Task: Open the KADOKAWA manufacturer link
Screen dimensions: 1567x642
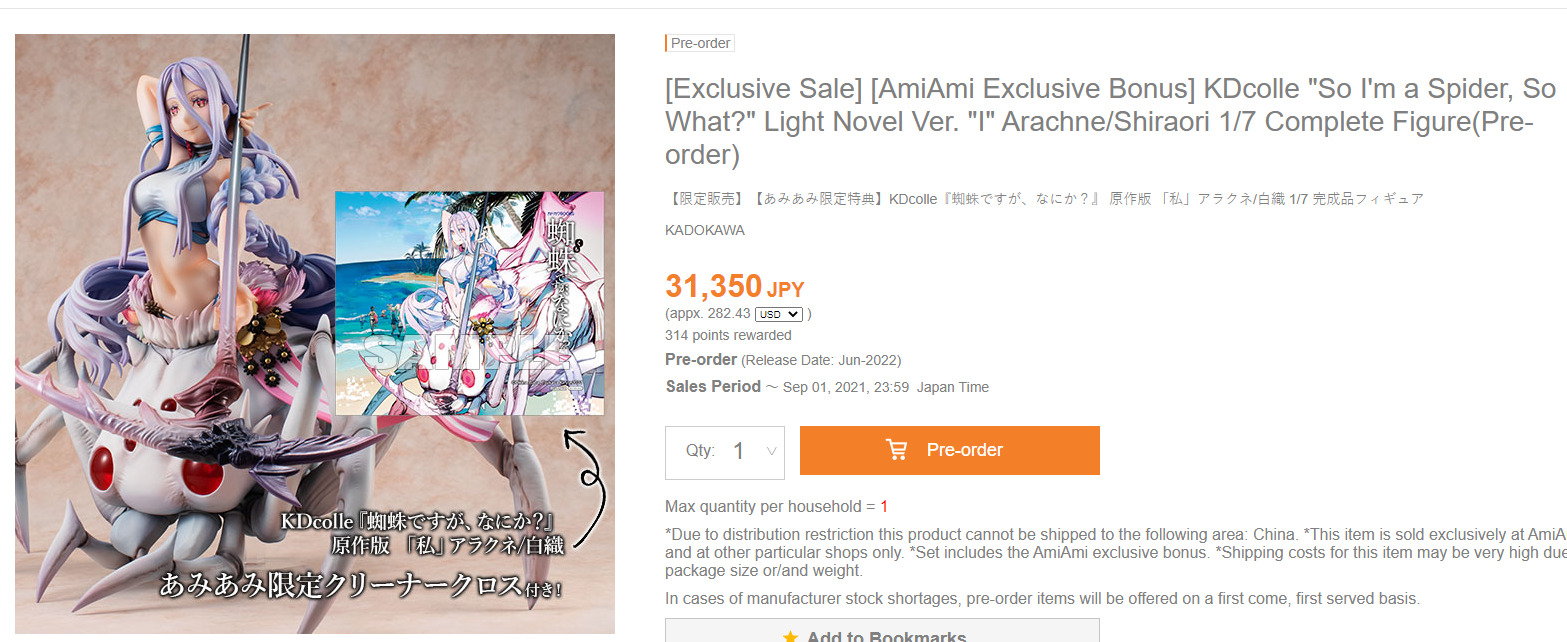Action: (705, 230)
